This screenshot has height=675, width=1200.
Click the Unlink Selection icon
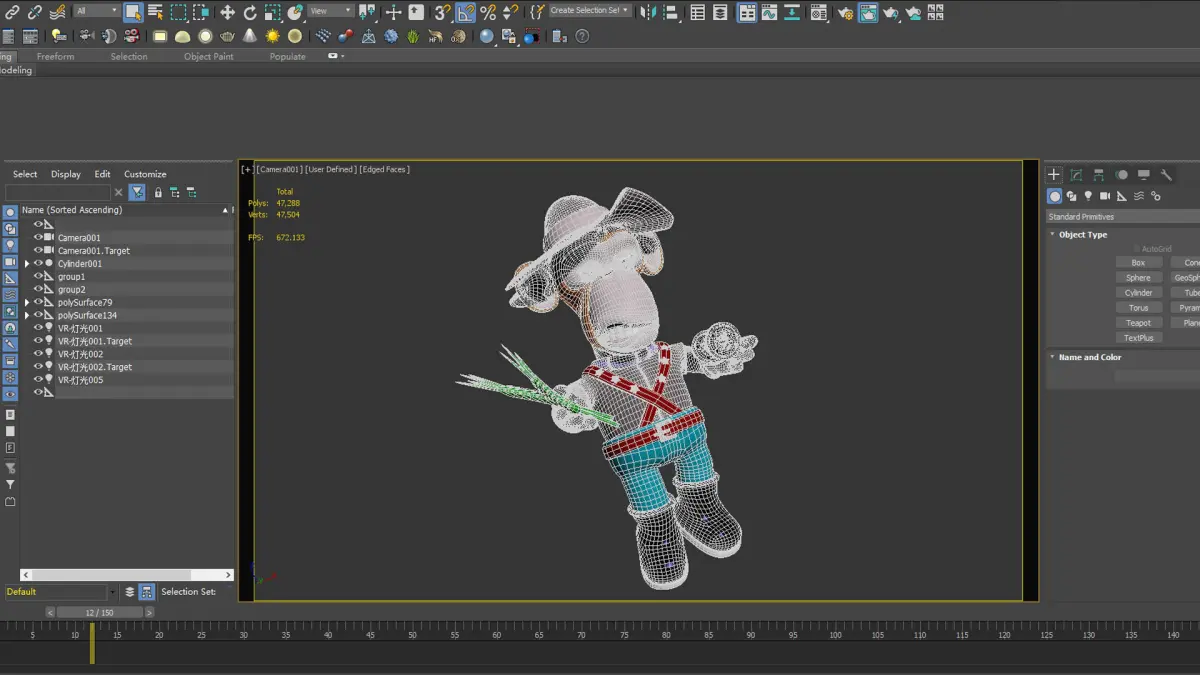coord(35,13)
